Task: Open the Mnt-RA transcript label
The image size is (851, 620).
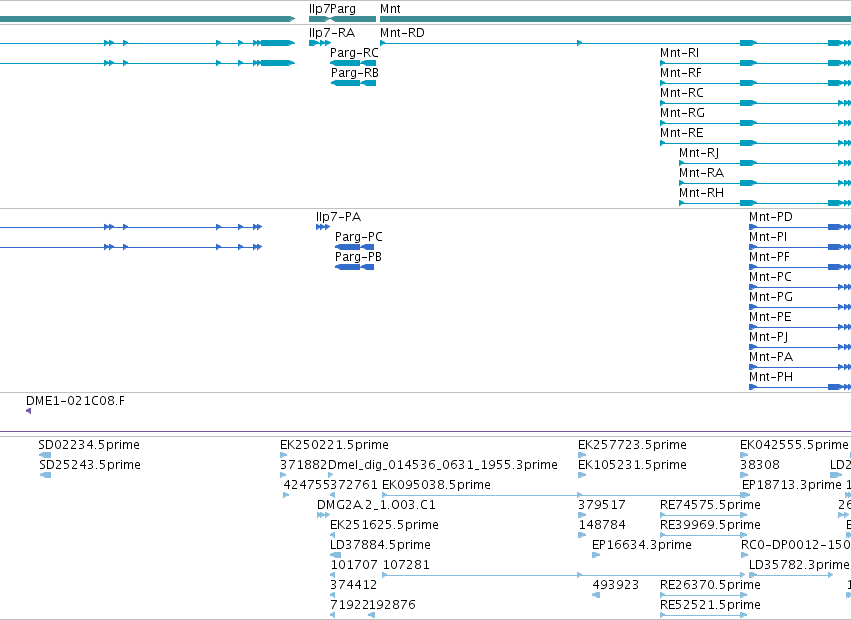Action: [701, 173]
